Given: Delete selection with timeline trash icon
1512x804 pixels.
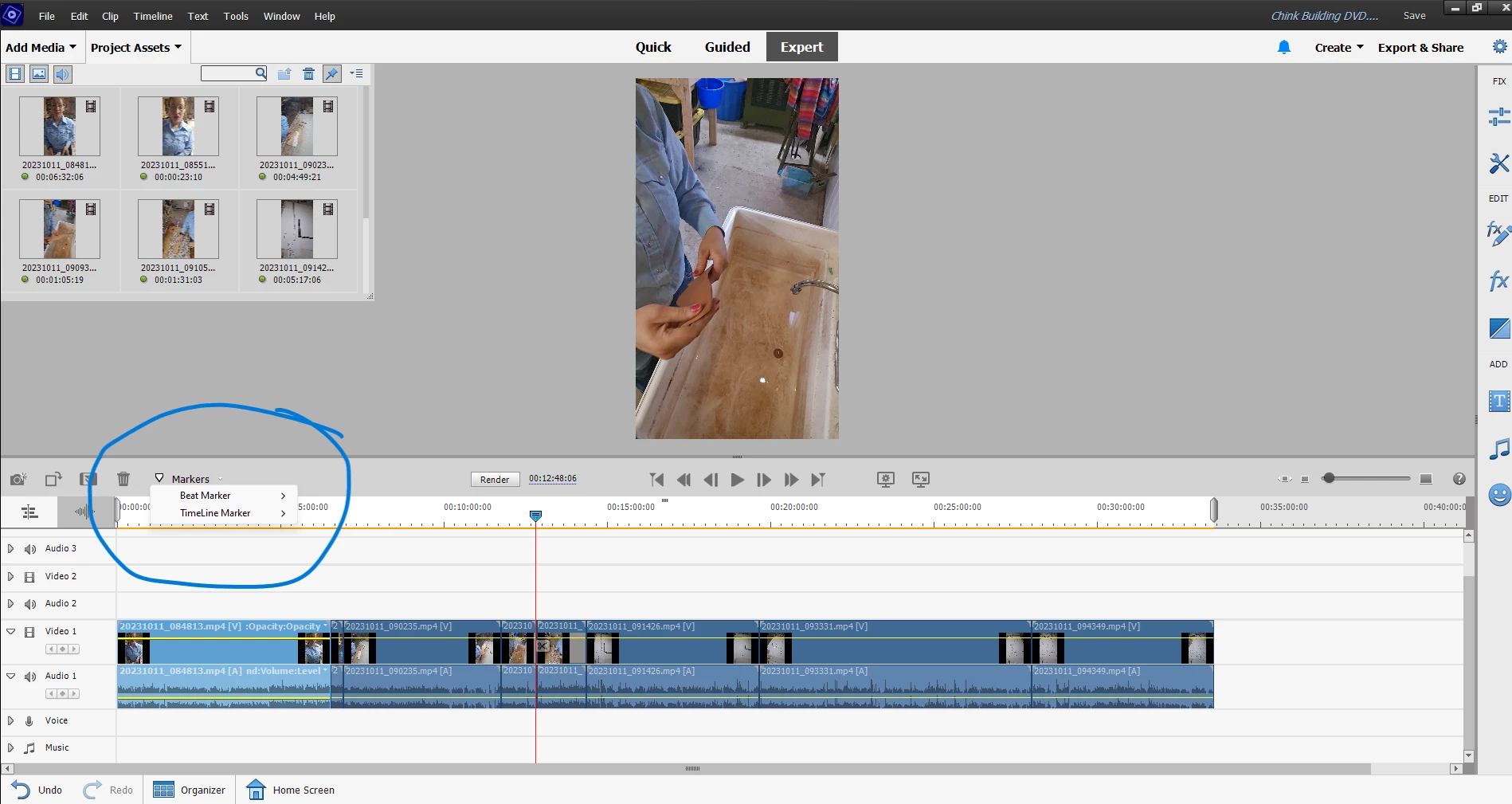Looking at the screenshot, I should click(123, 479).
